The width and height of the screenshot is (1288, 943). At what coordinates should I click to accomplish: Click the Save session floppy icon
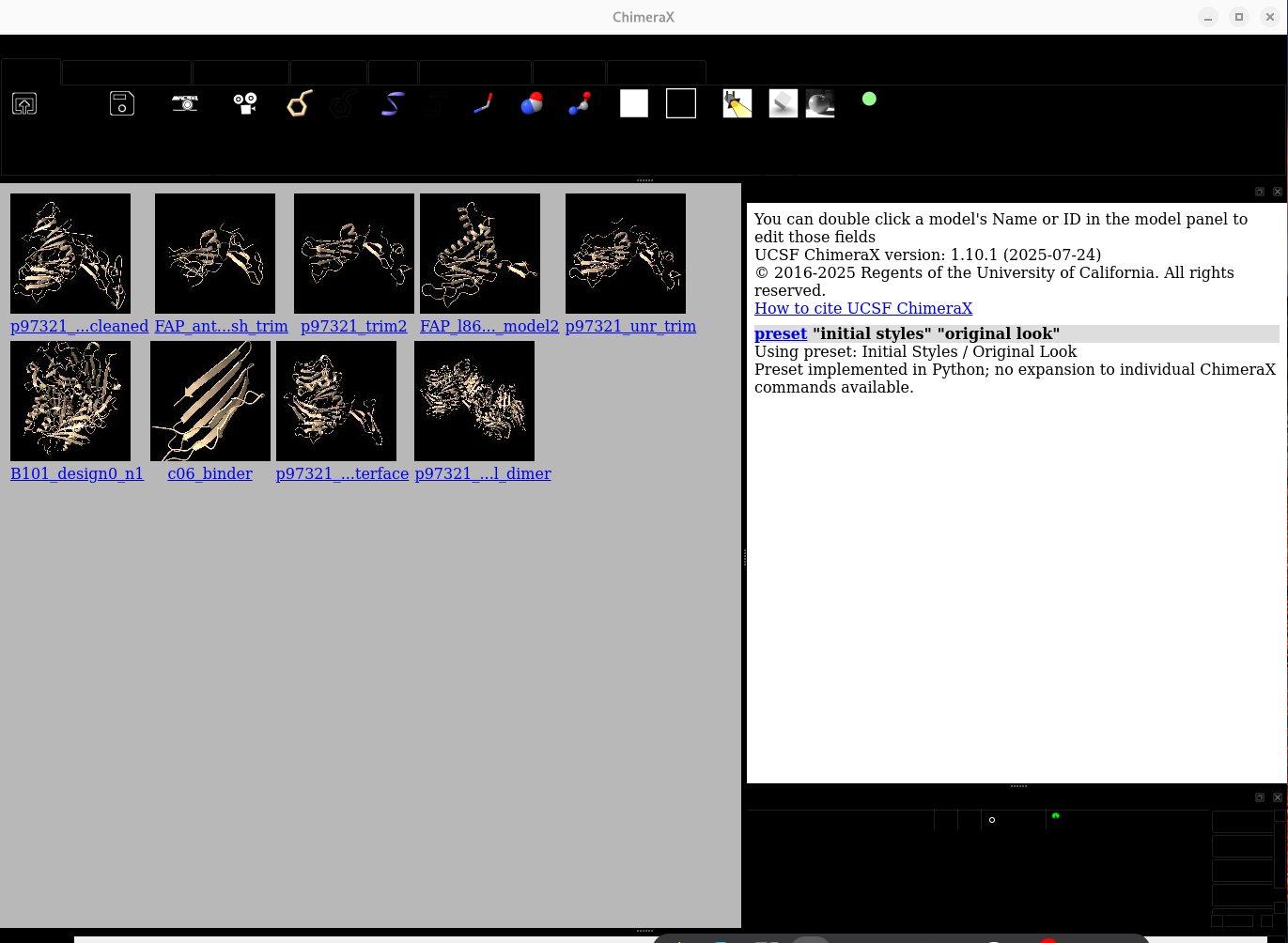(x=122, y=103)
